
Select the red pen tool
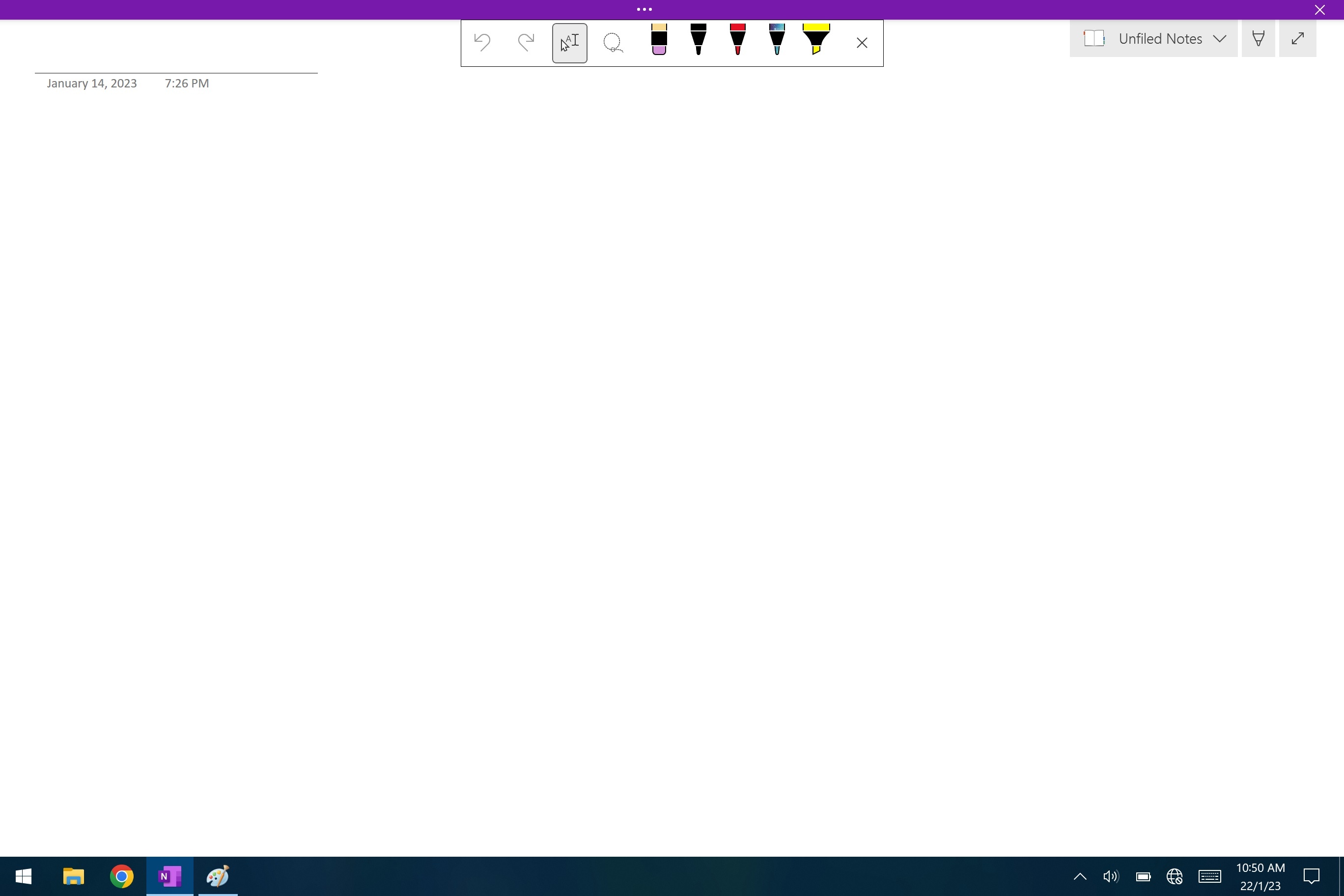pyautogui.click(x=737, y=42)
